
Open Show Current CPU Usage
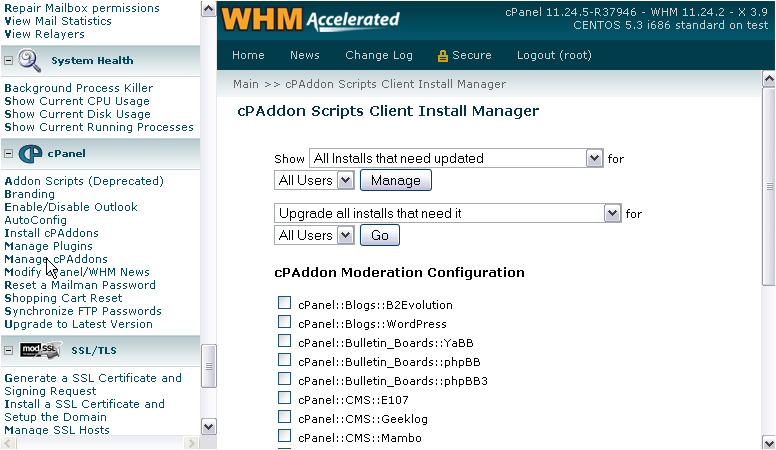click(x=77, y=101)
